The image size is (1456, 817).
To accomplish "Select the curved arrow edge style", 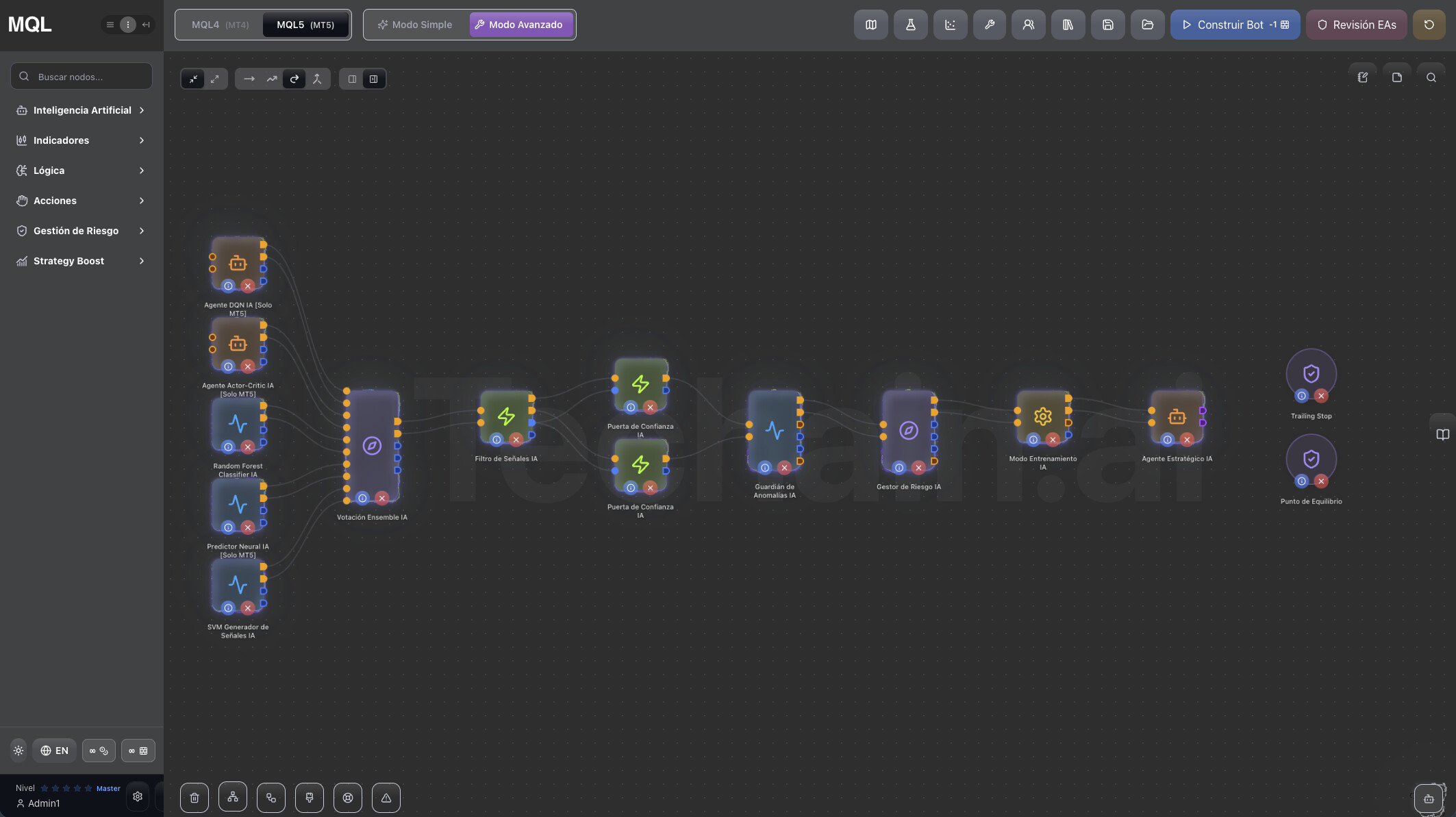I will [294, 79].
